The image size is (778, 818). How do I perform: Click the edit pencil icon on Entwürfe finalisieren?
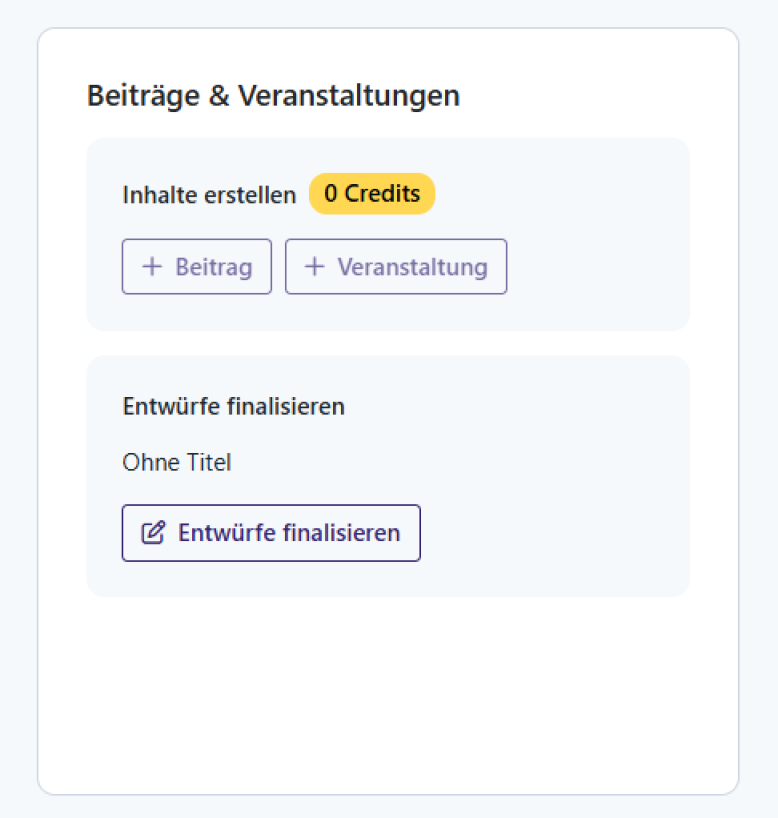[152, 533]
